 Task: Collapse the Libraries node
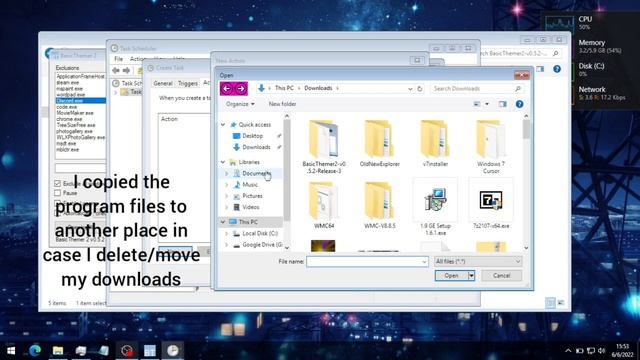(x=223, y=162)
